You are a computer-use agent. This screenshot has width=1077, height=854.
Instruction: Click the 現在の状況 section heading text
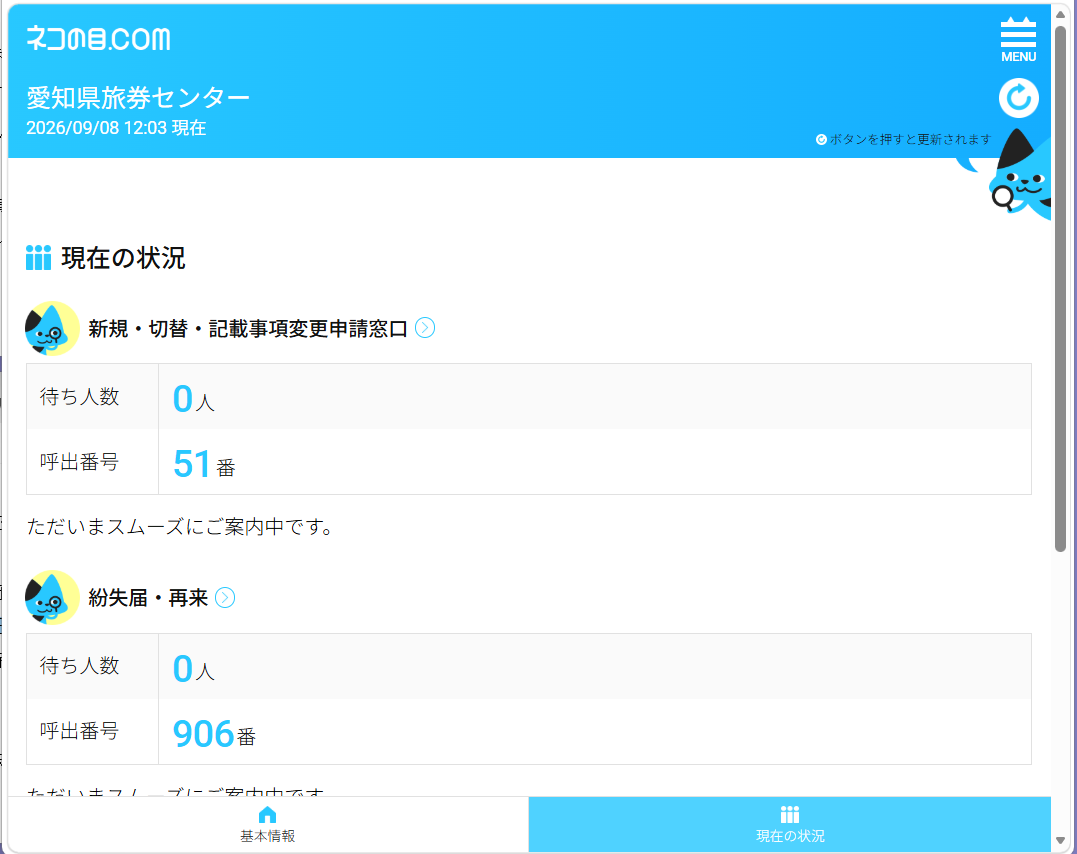pyautogui.click(x=124, y=258)
